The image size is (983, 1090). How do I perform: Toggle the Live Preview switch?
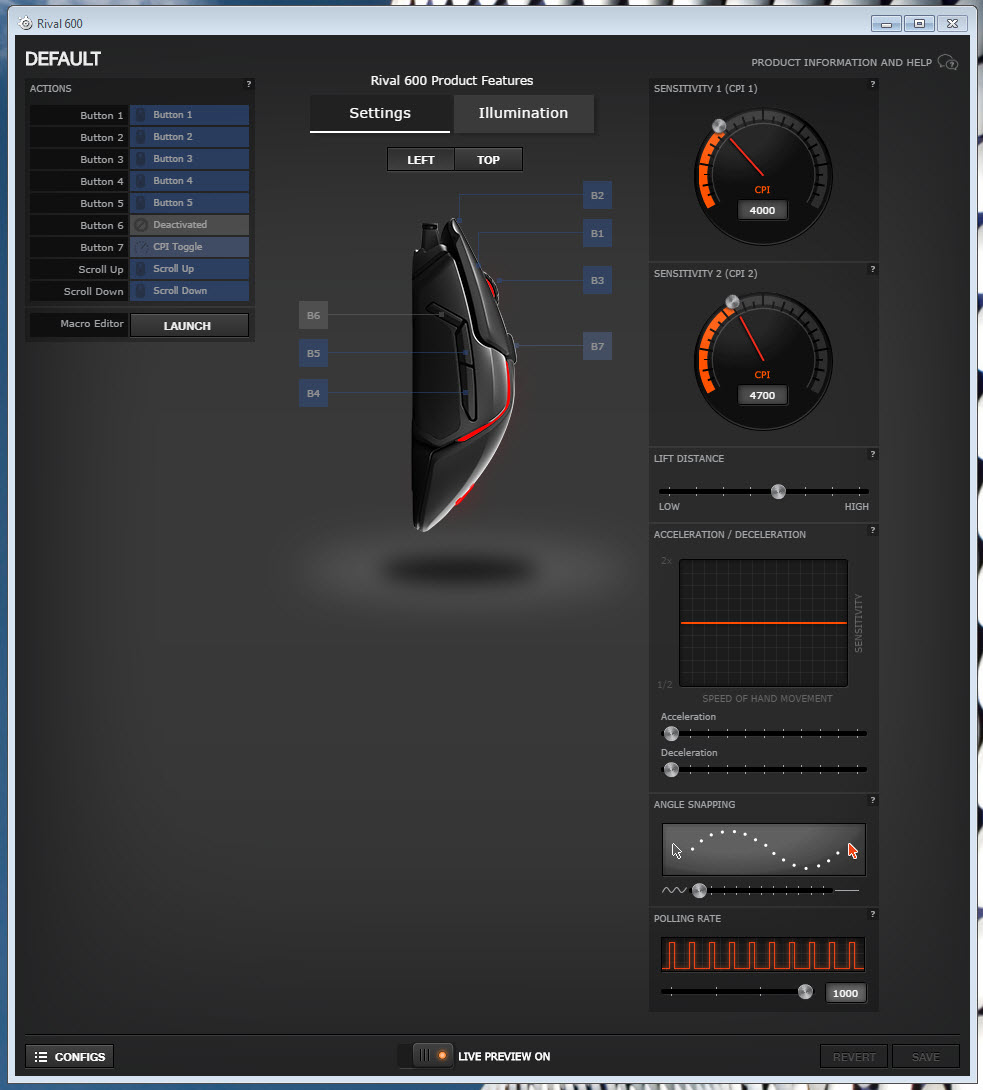point(426,1056)
